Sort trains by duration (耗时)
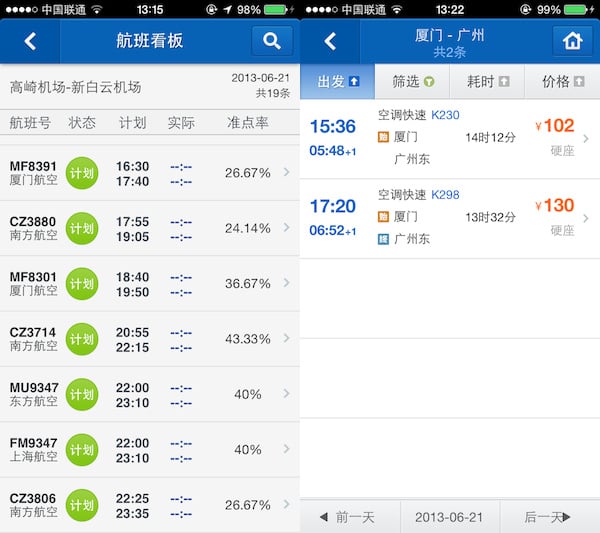This screenshot has height=533, width=600. pos(487,81)
